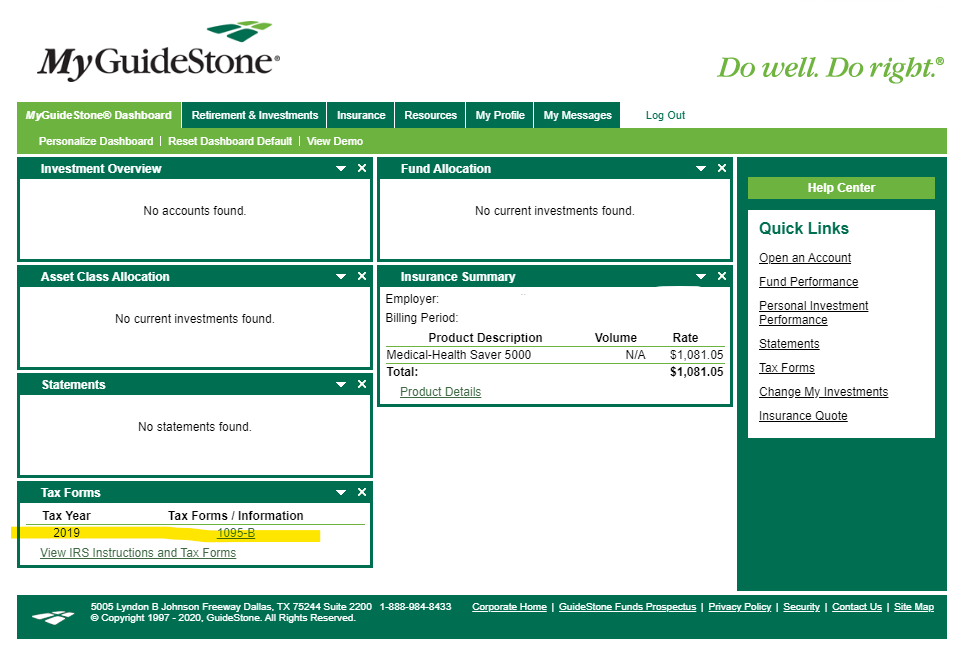This screenshot has width=976, height=654.
Task: Open the Insurance tab
Action: [361, 115]
